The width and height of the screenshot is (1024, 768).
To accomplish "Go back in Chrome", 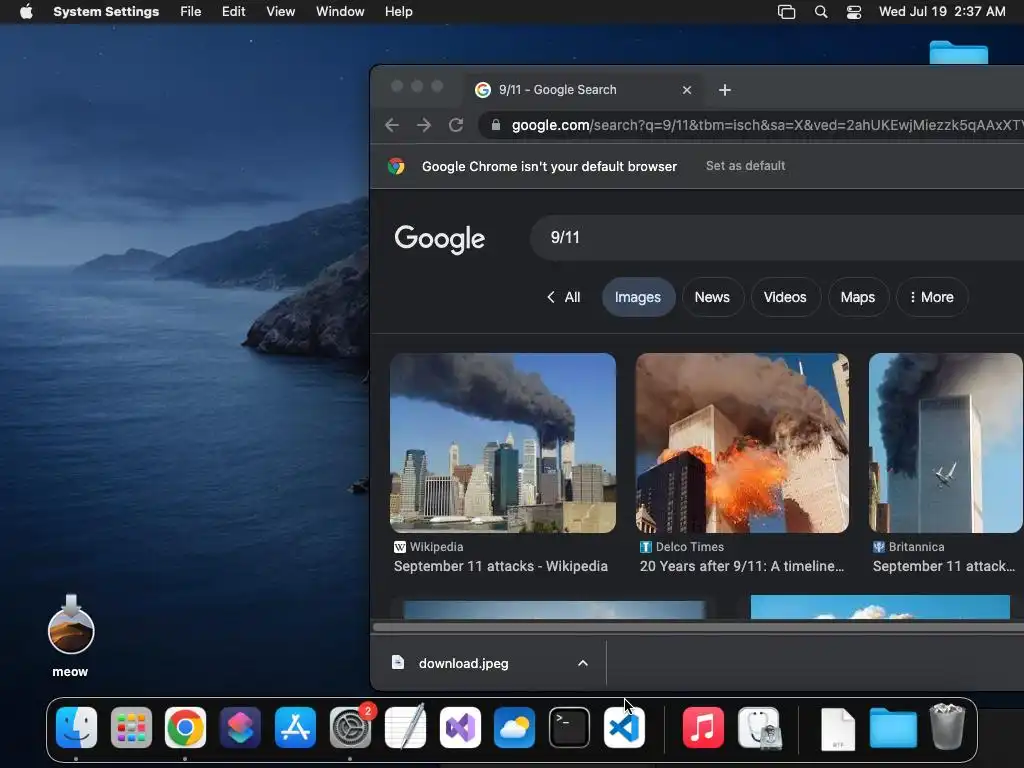I will pyautogui.click(x=392, y=125).
